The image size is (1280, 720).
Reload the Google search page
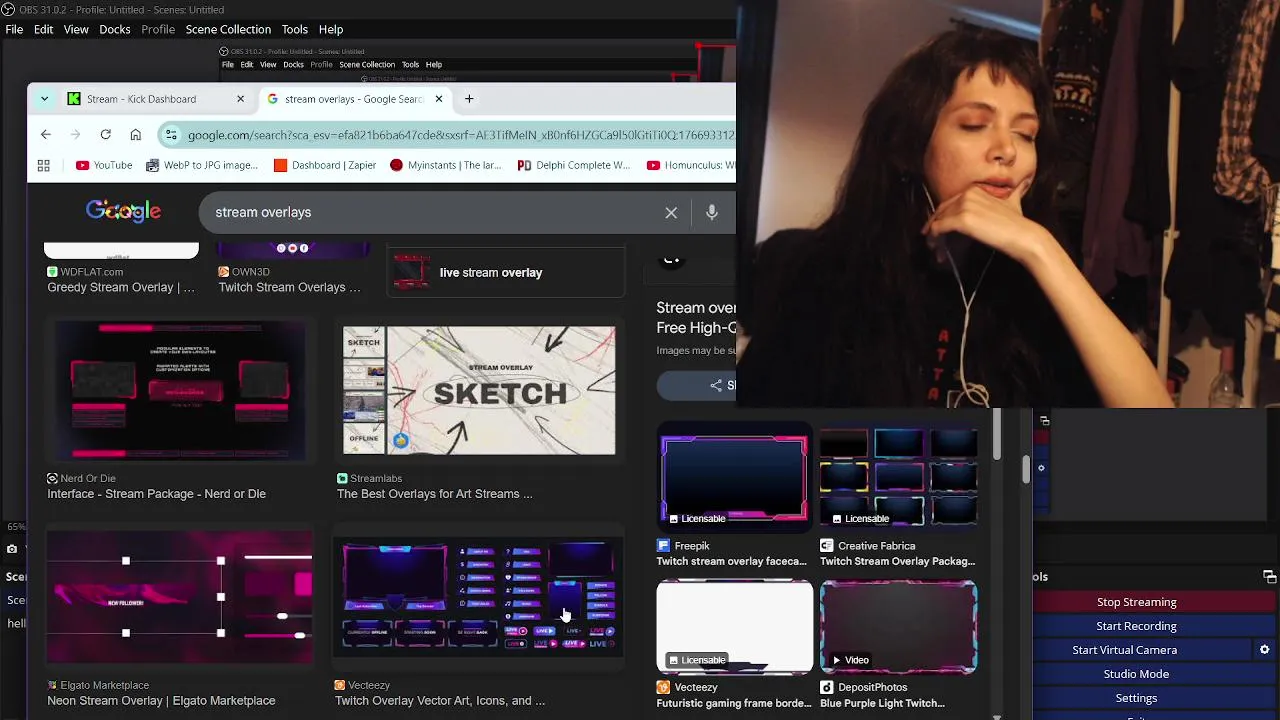(x=105, y=135)
